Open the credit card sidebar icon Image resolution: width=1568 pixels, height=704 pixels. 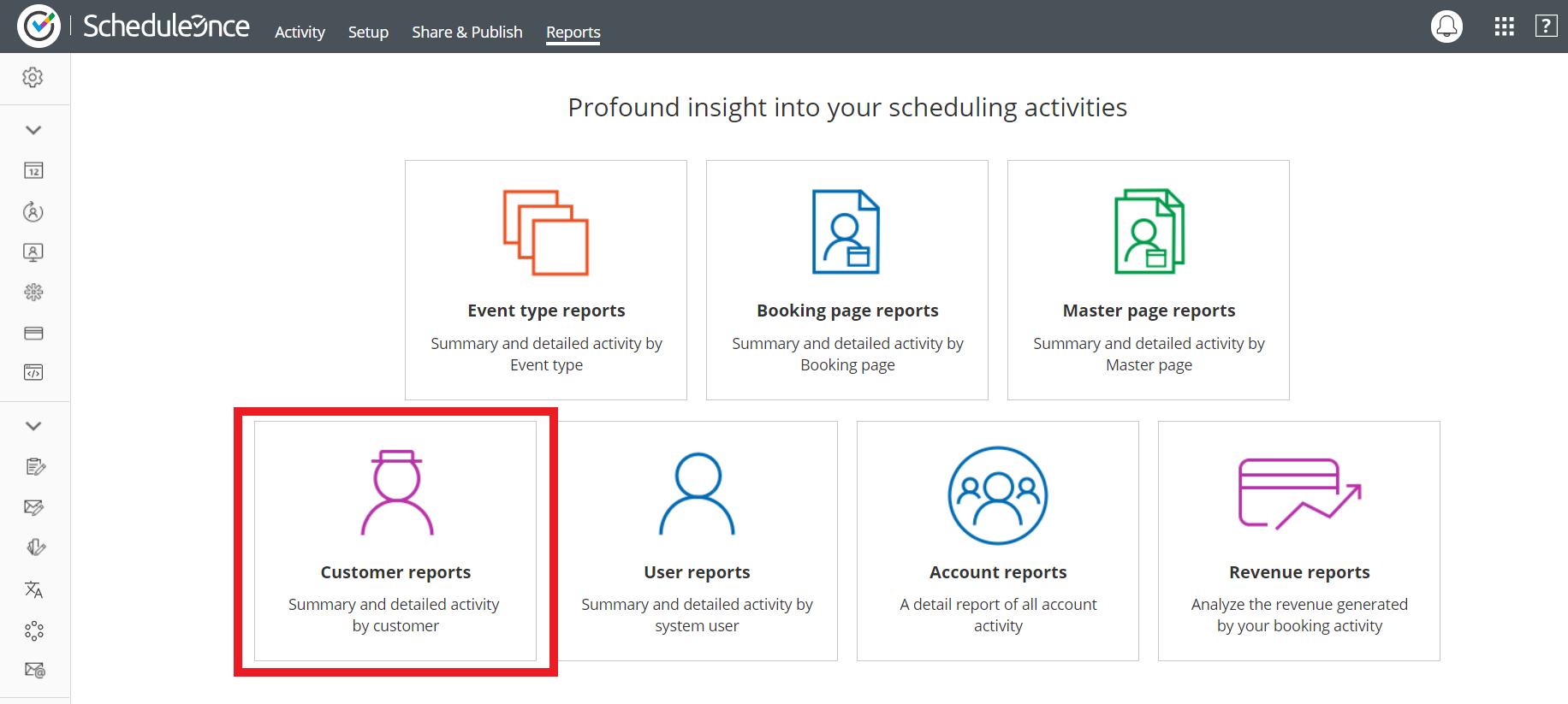(33, 333)
